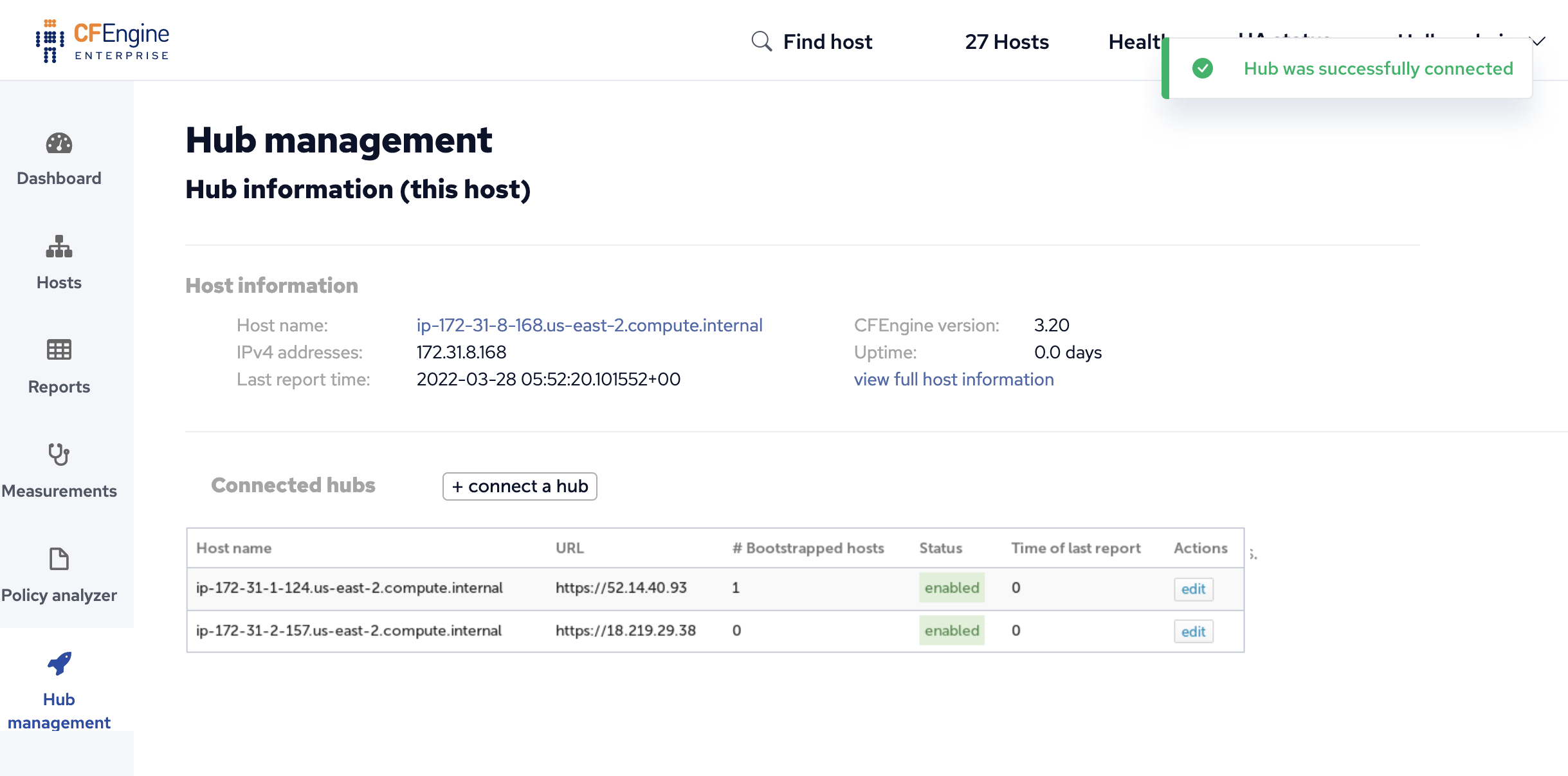Open the Policy analyzer file icon

[x=59, y=559]
